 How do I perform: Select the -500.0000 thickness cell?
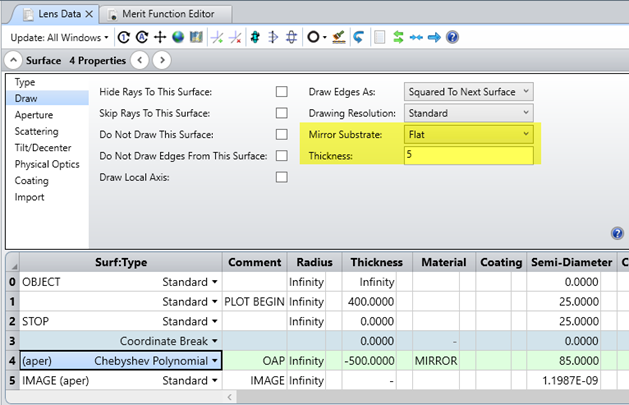point(369,361)
